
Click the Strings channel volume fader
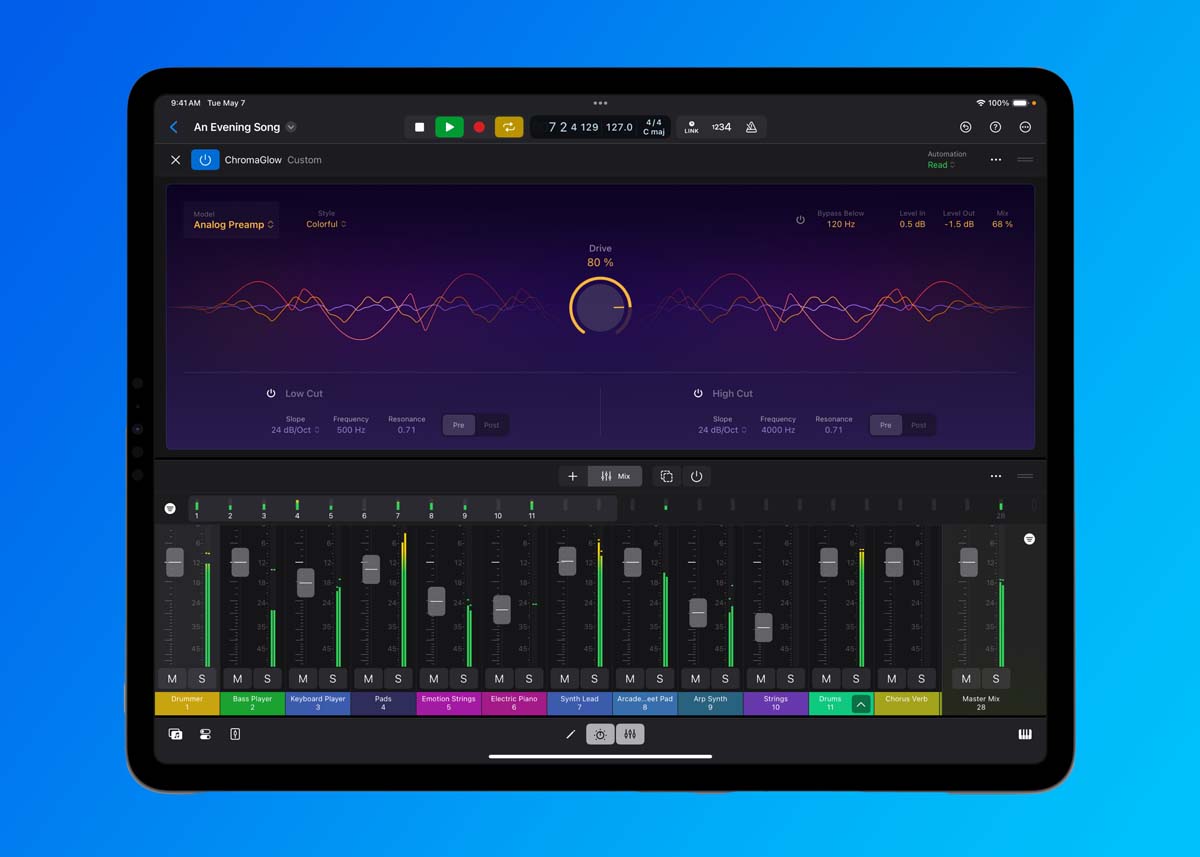coord(763,627)
